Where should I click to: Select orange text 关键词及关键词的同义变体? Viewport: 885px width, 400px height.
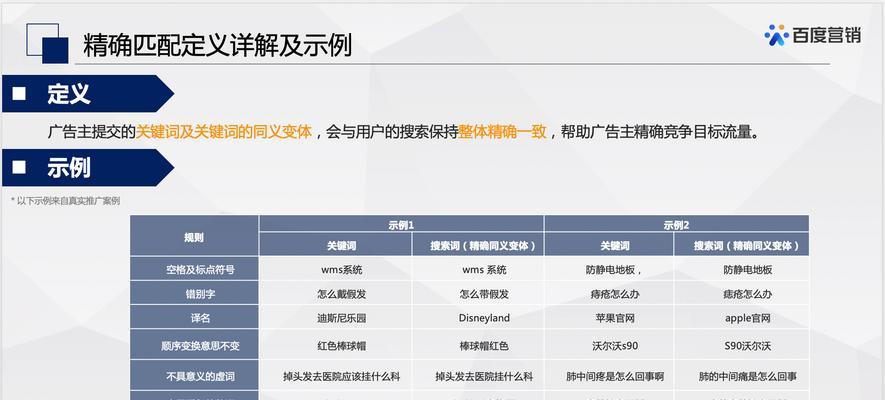[224, 132]
